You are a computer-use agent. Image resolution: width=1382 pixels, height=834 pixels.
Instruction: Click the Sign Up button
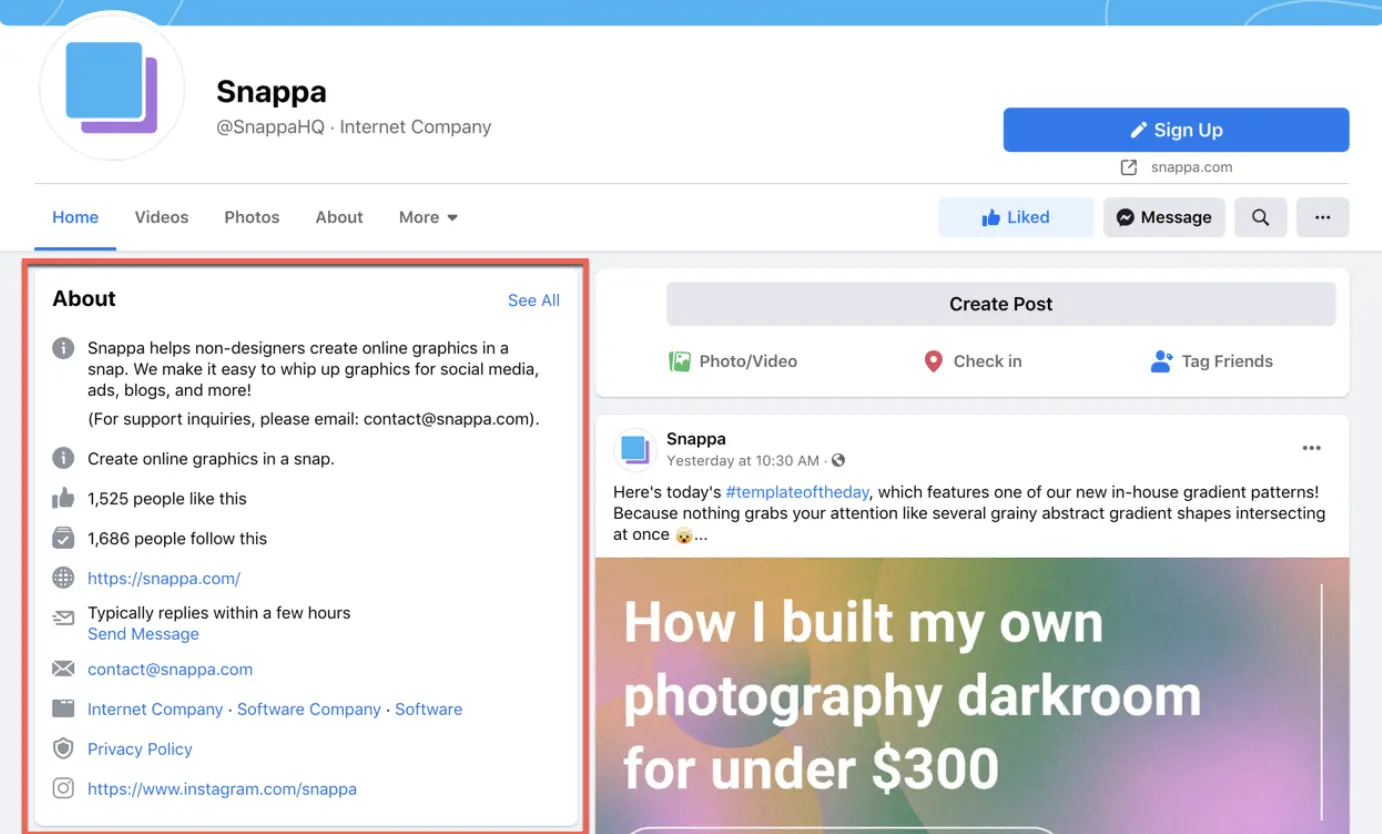click(x=1176, y=130)
